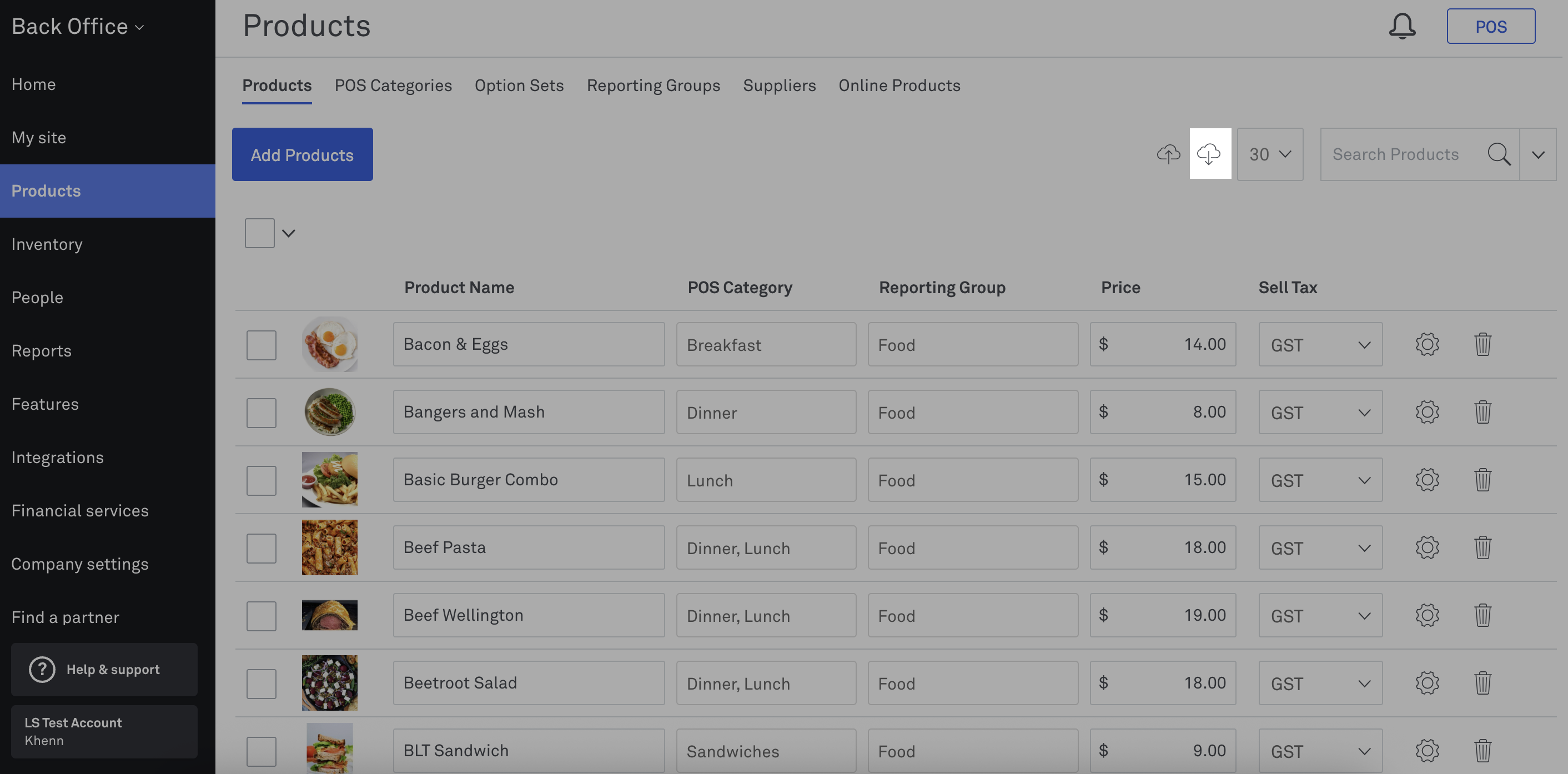Delete Bangers and Mash with trash icon
Screen dimensions: 1568x774
[x=1482, y=412]
